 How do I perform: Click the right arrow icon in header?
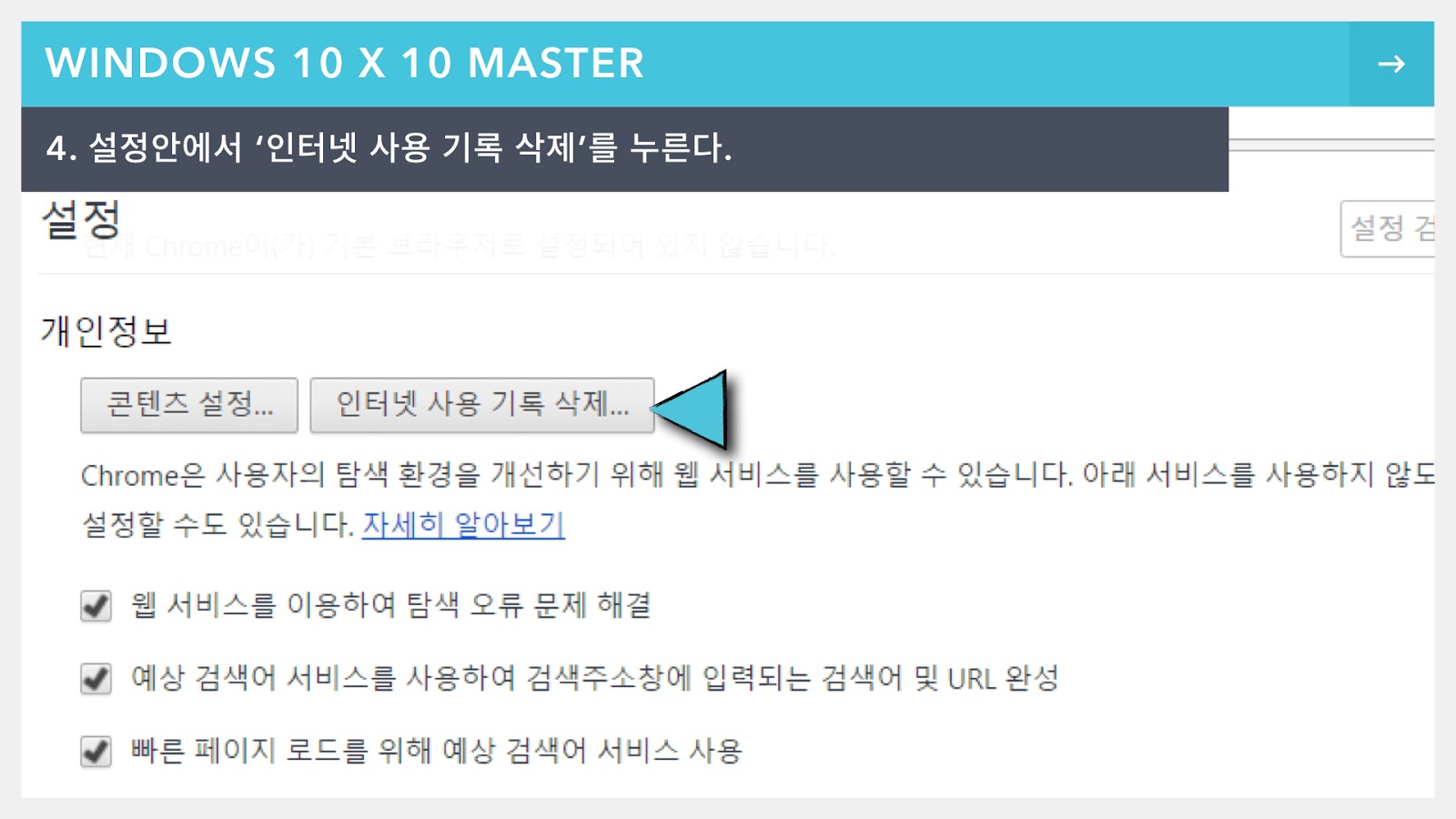click(x=1390, y=64)
